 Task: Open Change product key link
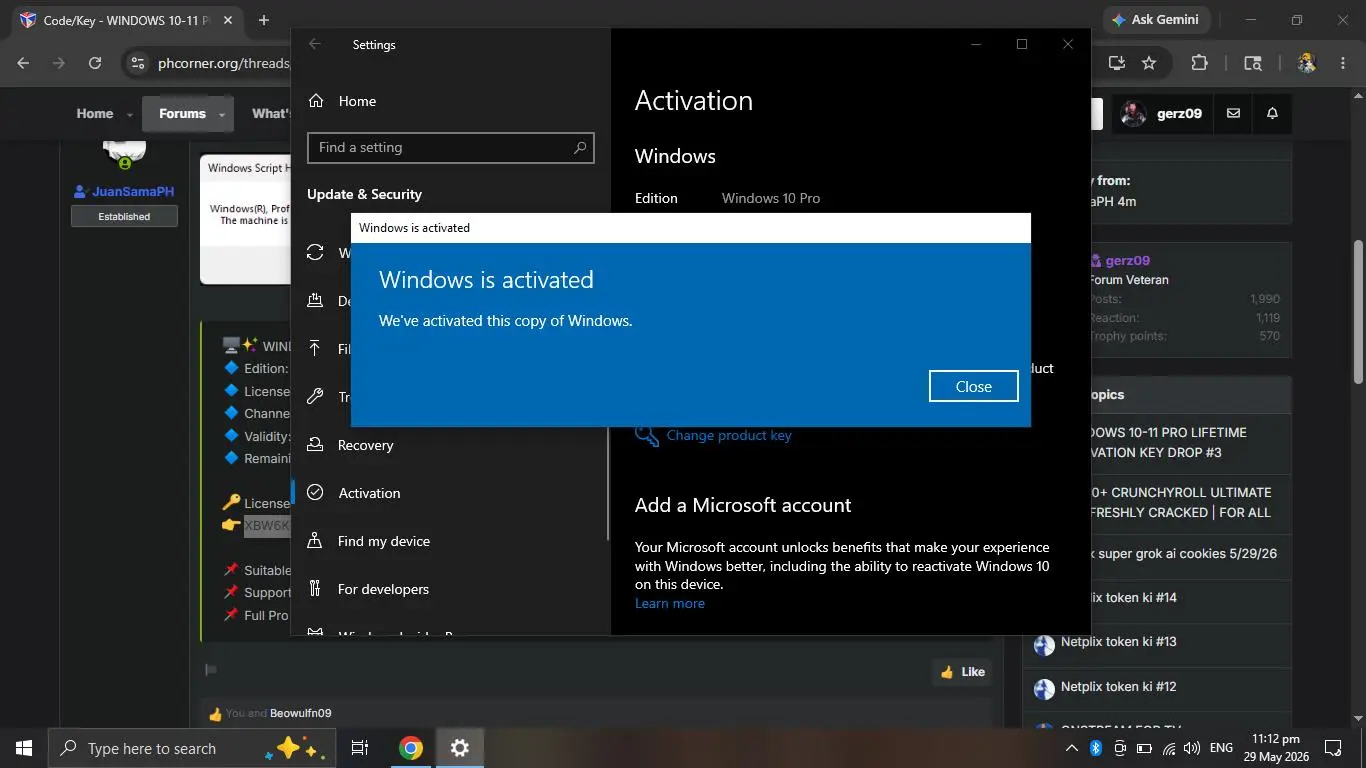728,435
